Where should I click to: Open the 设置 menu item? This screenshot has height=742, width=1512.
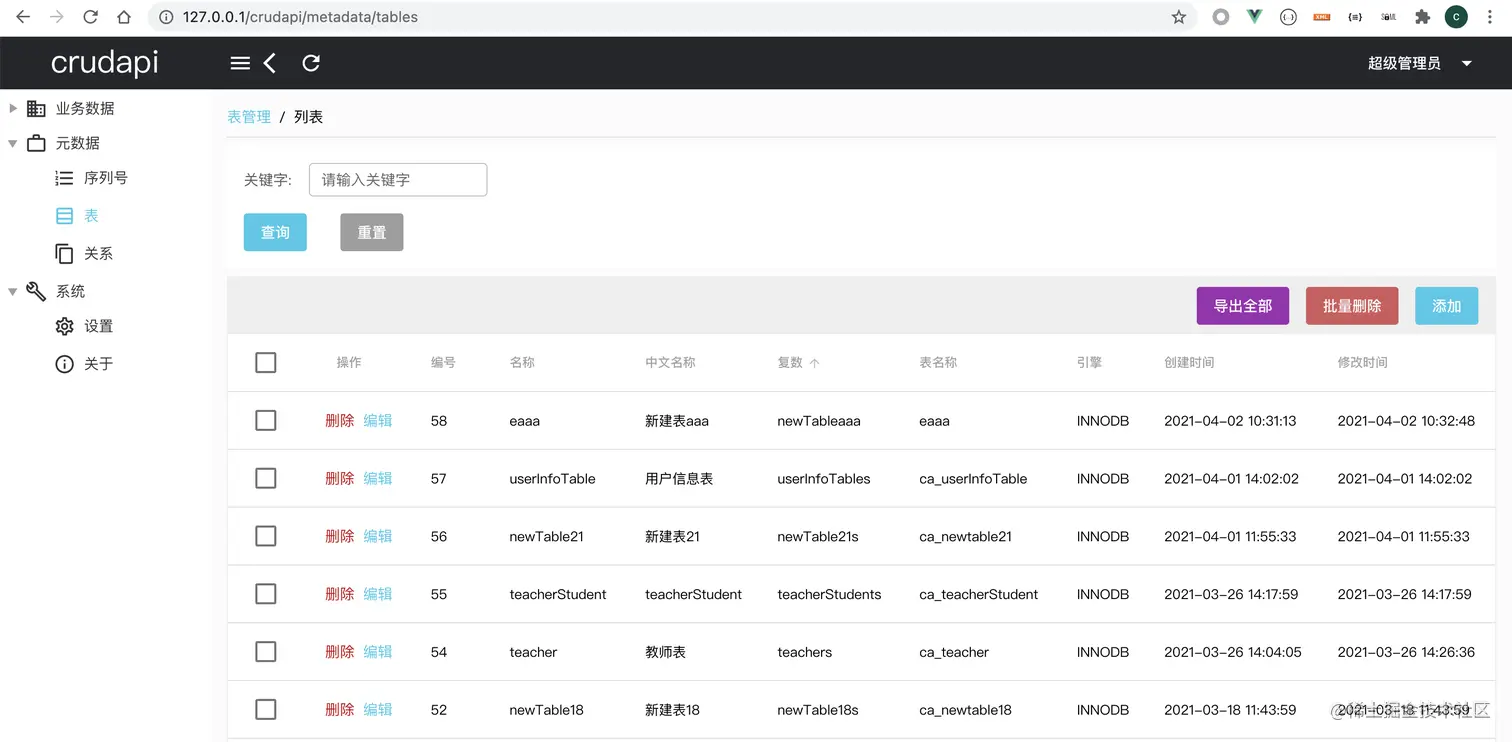(x=98, y=326)
